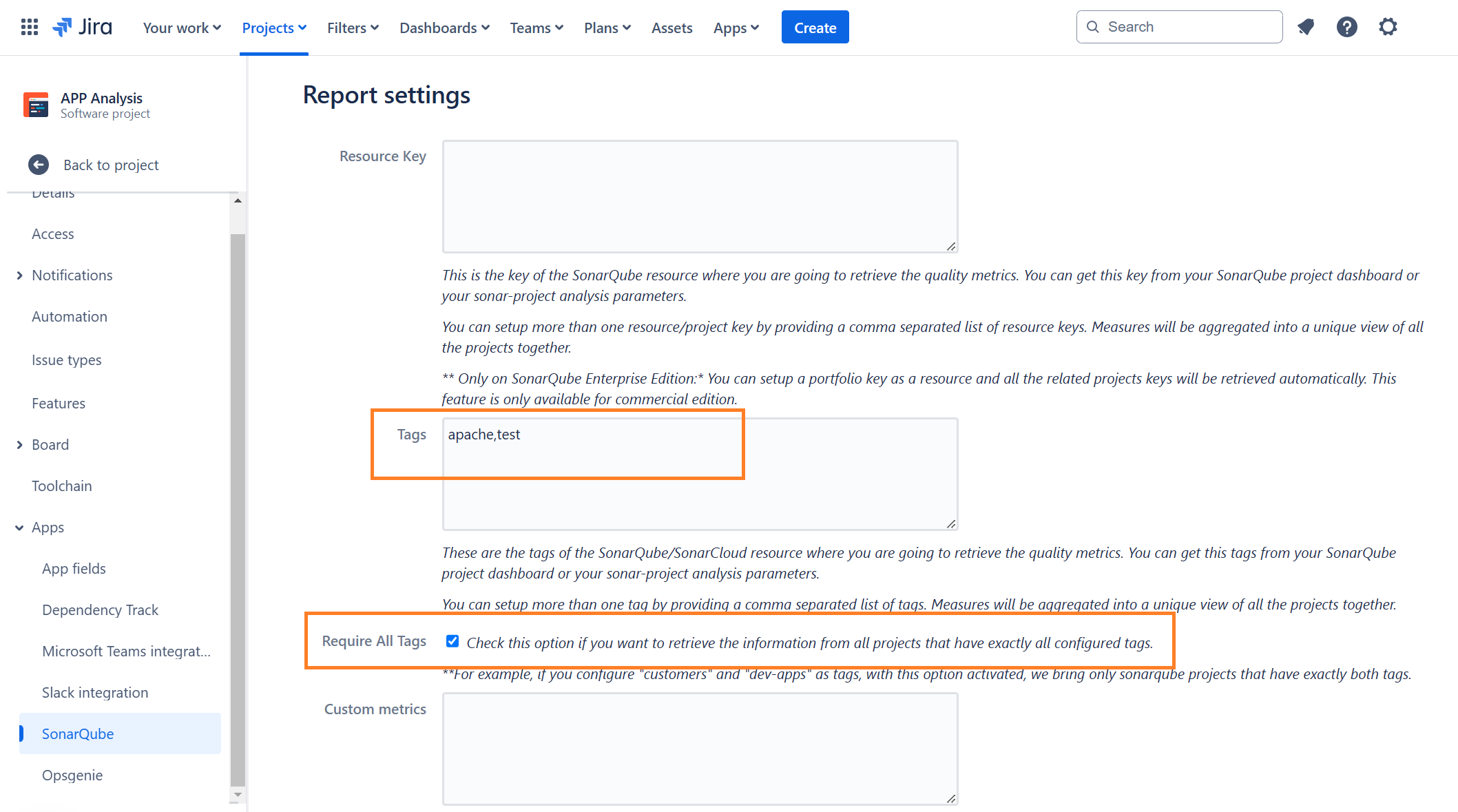This screenshot has width=1458, height=812.
Task: Click the back arrow icon beside Back to project
Action: coord(39,165)
